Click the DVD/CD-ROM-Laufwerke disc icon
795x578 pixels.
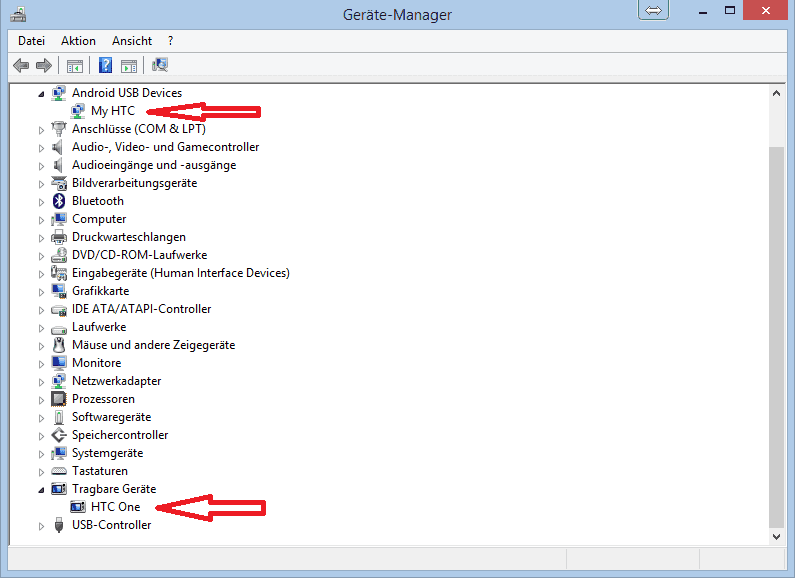pos(59,255)
